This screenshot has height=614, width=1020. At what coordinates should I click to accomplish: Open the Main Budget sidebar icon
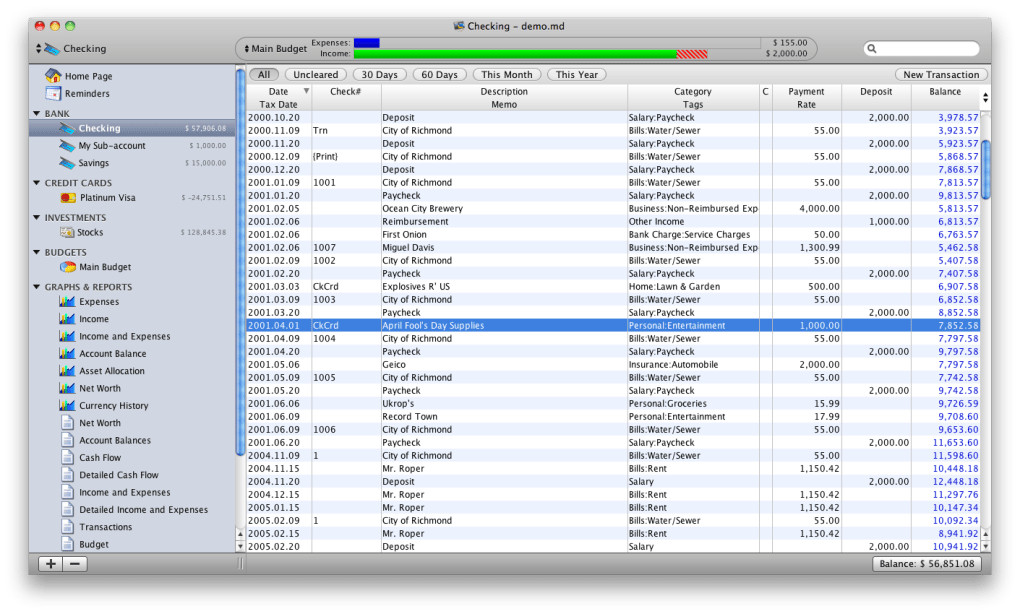click(67, 268)
